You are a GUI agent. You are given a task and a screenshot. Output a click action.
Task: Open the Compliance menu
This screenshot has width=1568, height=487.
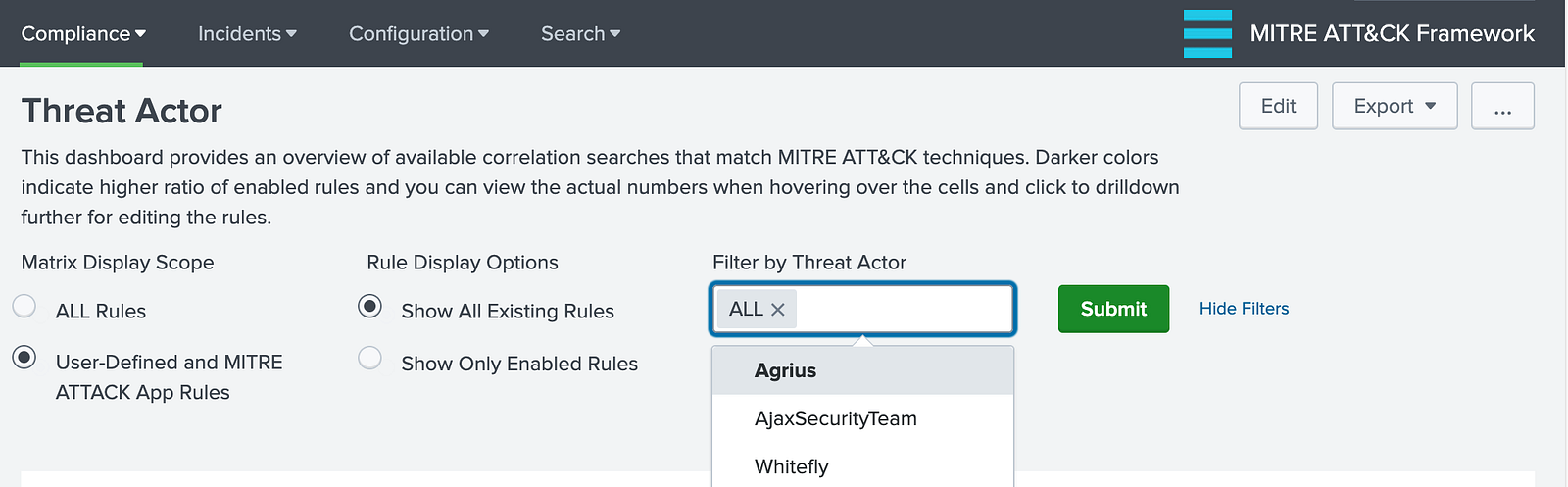coord(83,33)
